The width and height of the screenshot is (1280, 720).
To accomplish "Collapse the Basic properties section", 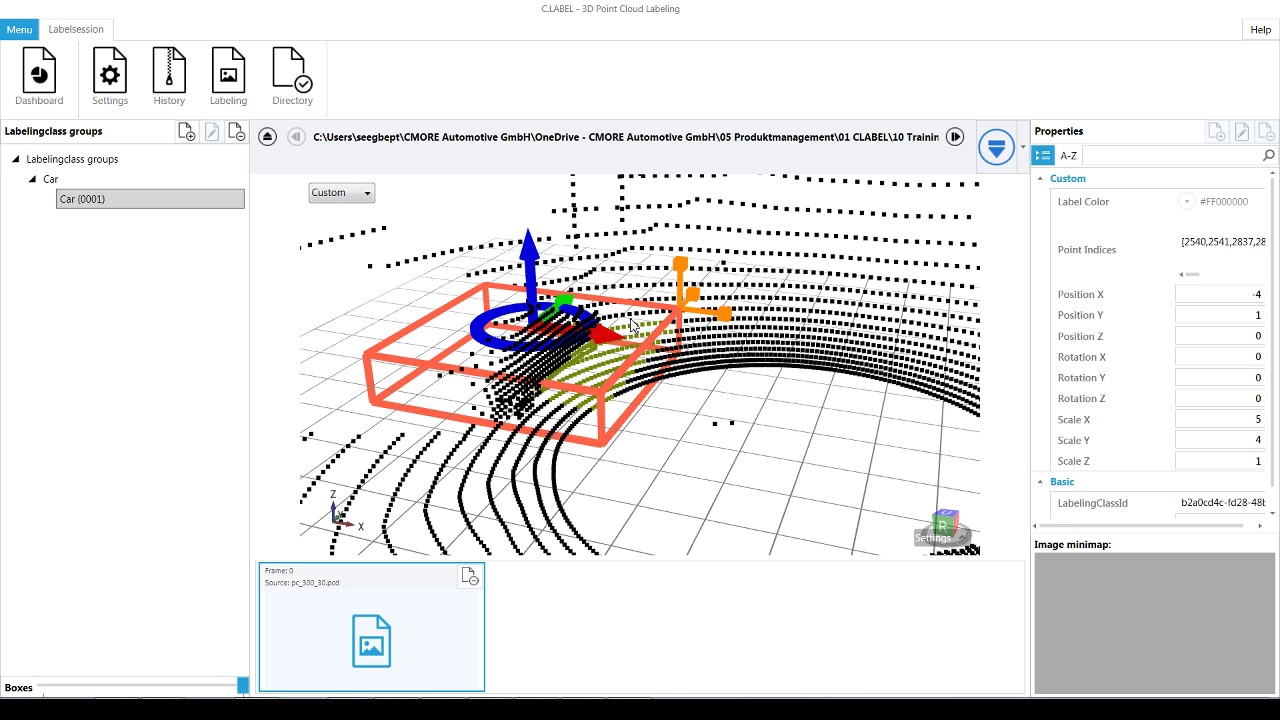I will pos(1040,482).
